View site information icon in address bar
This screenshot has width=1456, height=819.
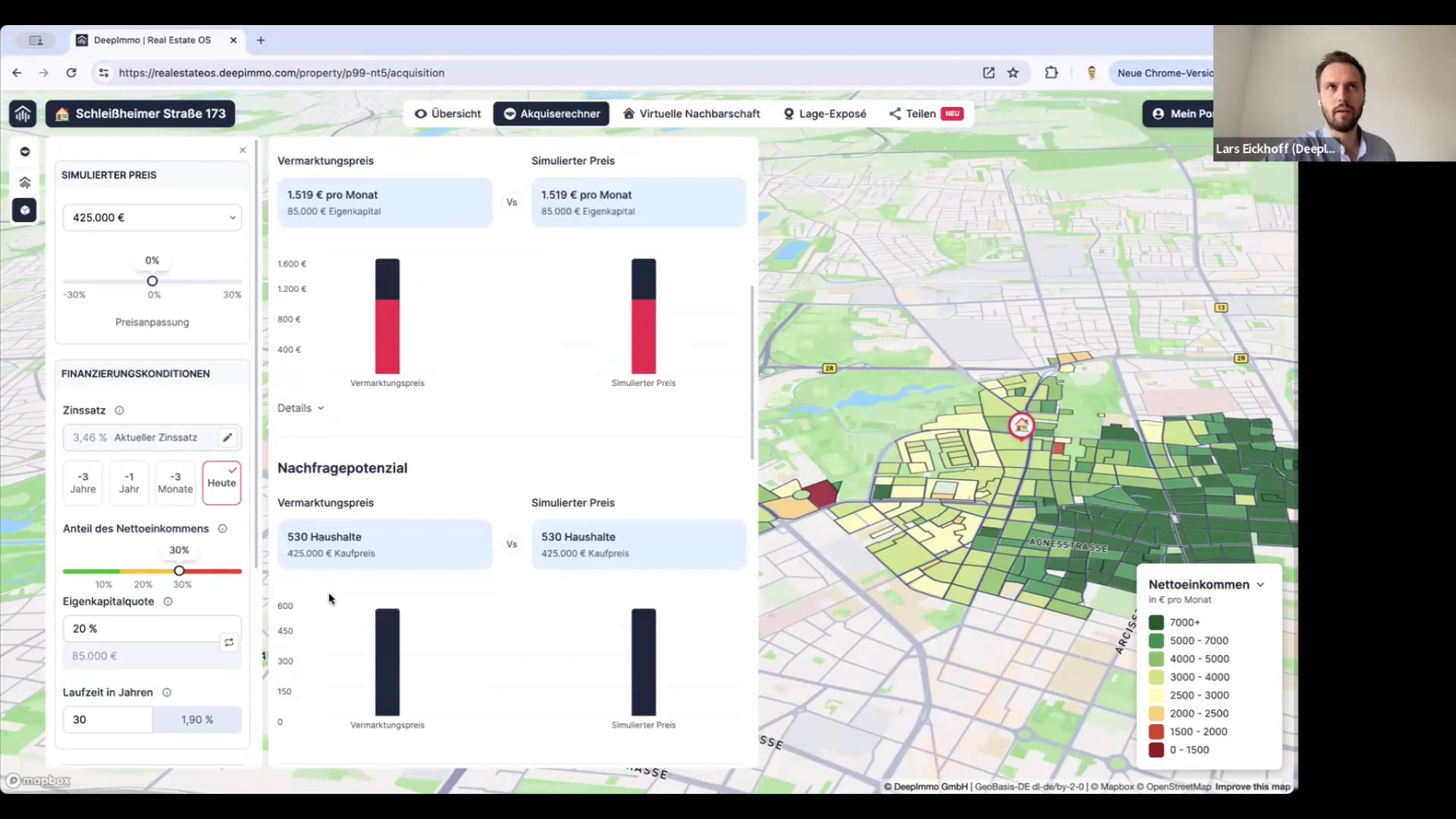pyautogui.click(x=104, y=73)
